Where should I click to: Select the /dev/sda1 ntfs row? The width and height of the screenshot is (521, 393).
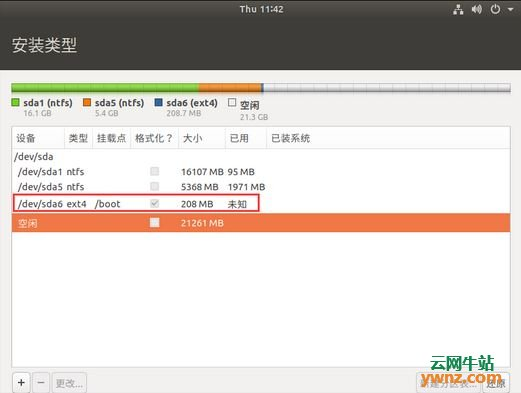261,172
